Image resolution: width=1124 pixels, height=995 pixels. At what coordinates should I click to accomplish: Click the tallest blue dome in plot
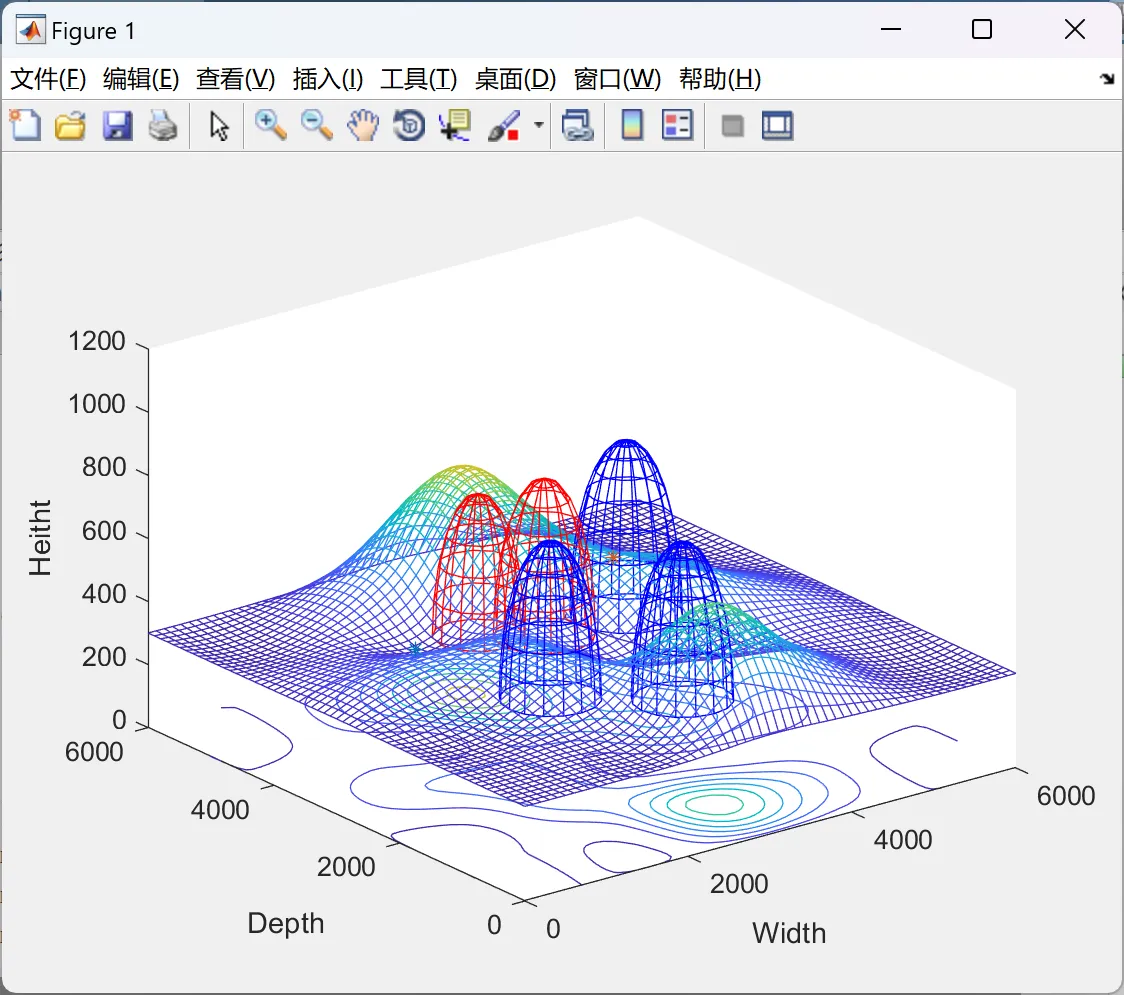click(626, 490)
